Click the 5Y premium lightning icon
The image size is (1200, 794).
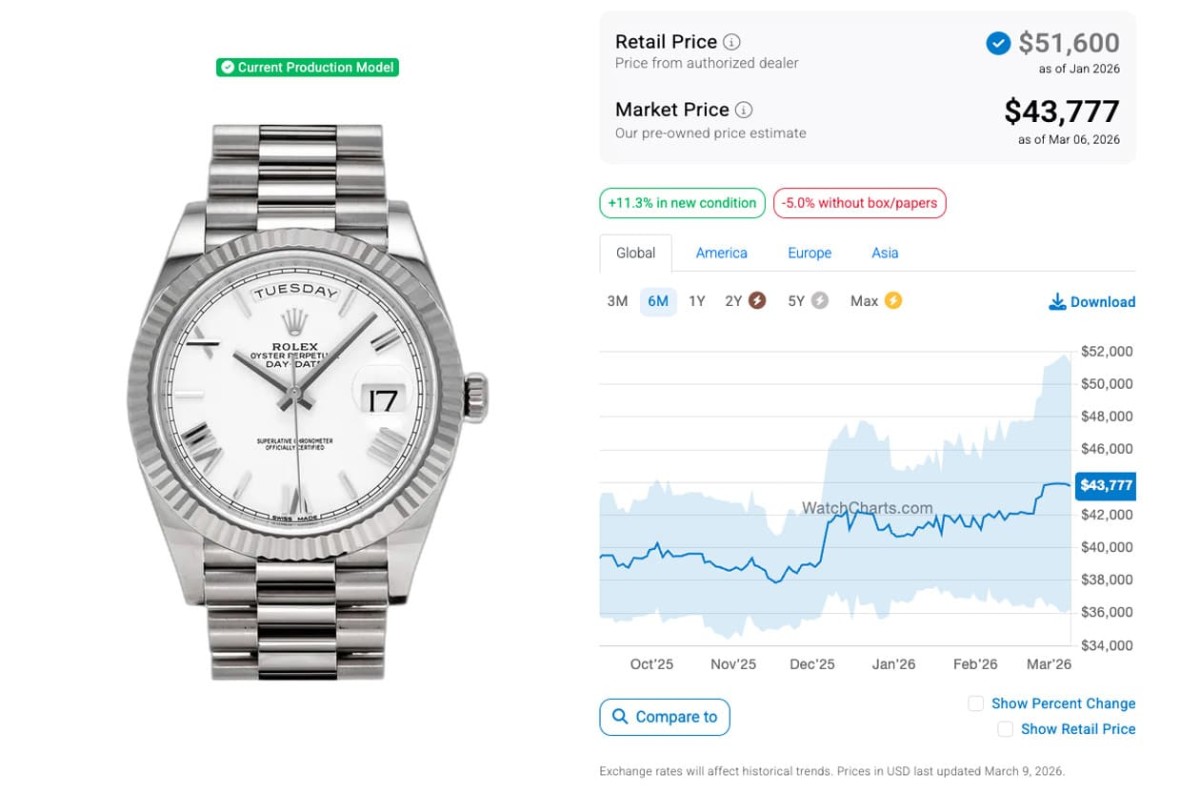820,301
